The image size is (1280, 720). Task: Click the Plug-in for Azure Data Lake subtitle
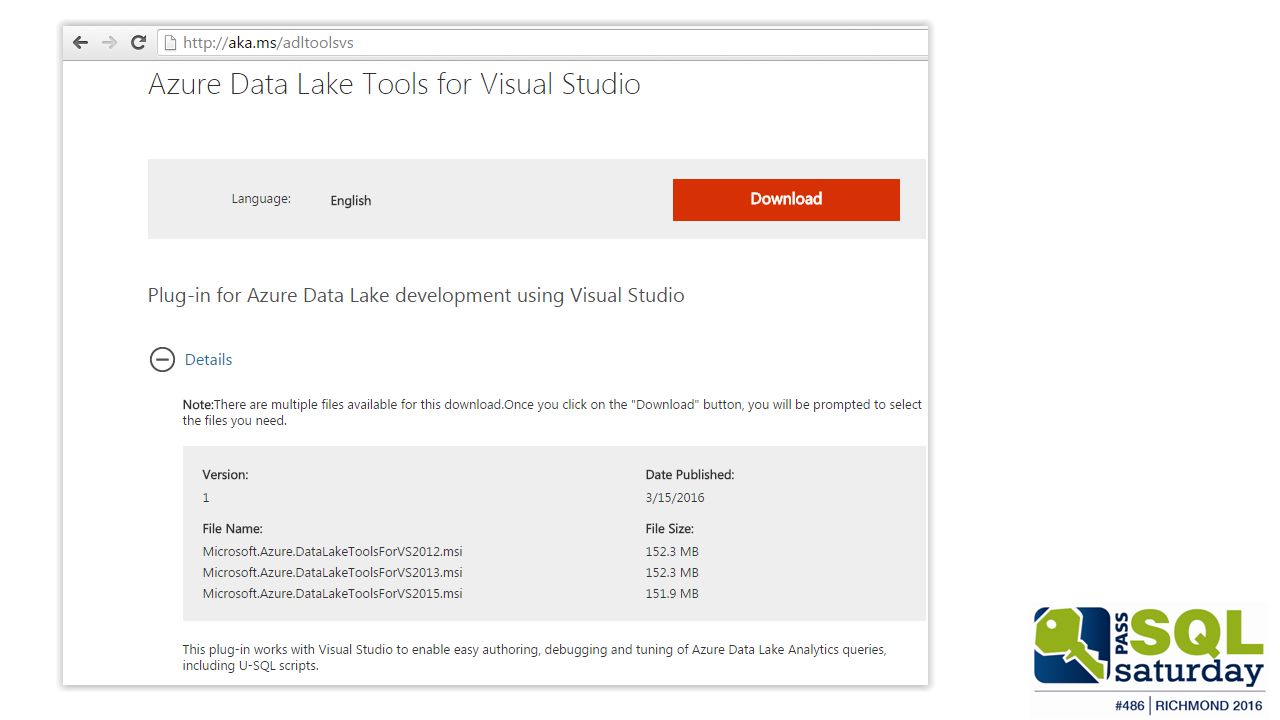(416, 296)
